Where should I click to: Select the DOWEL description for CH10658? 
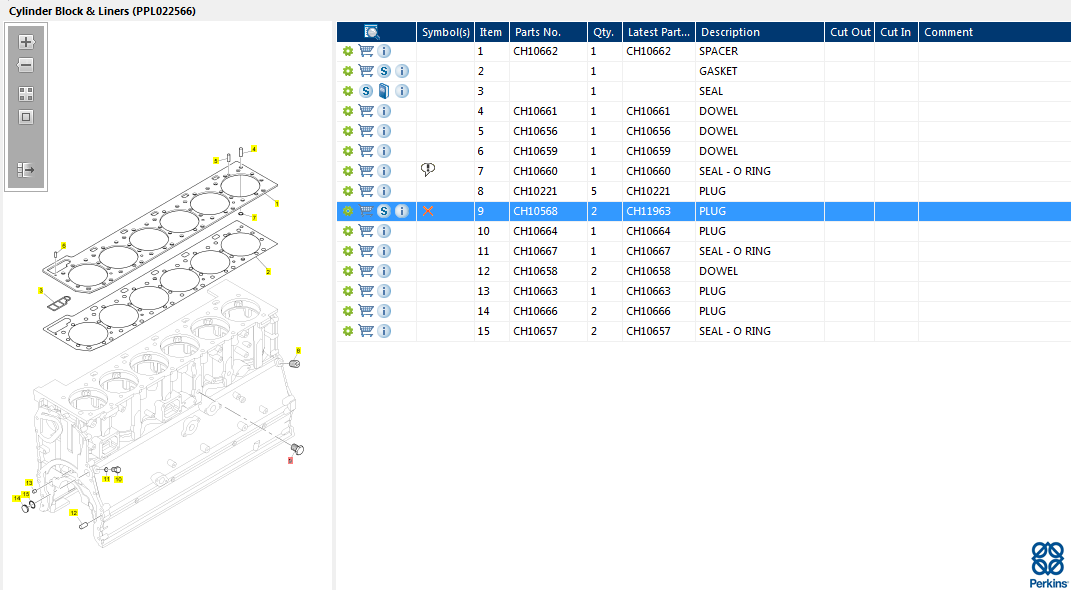719,271
